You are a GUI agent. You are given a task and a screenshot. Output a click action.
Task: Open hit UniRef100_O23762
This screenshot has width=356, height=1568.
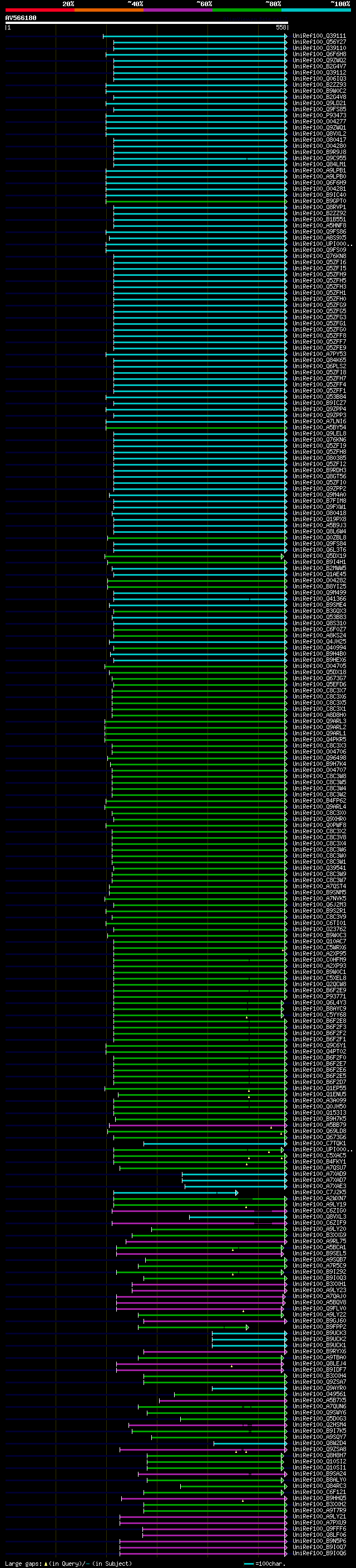[x=319, y=929]
